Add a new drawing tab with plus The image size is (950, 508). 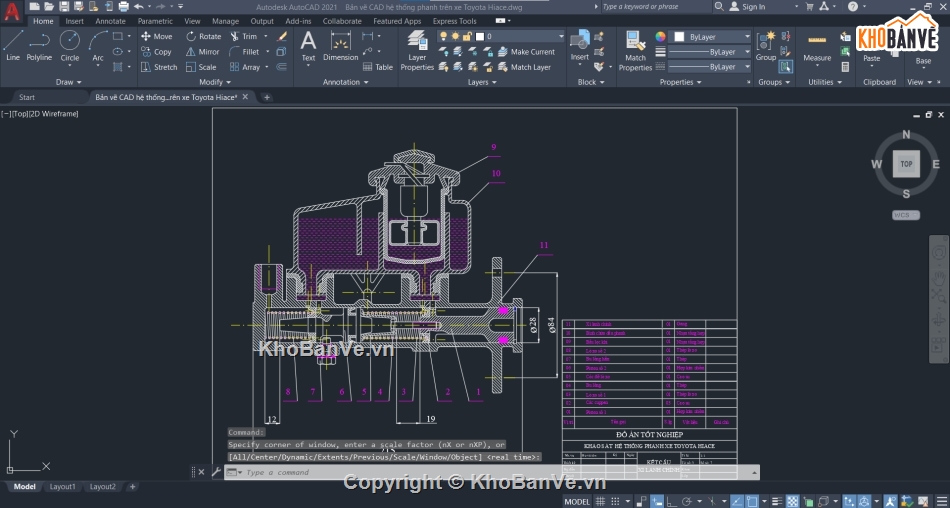click(x=267, y=97)
